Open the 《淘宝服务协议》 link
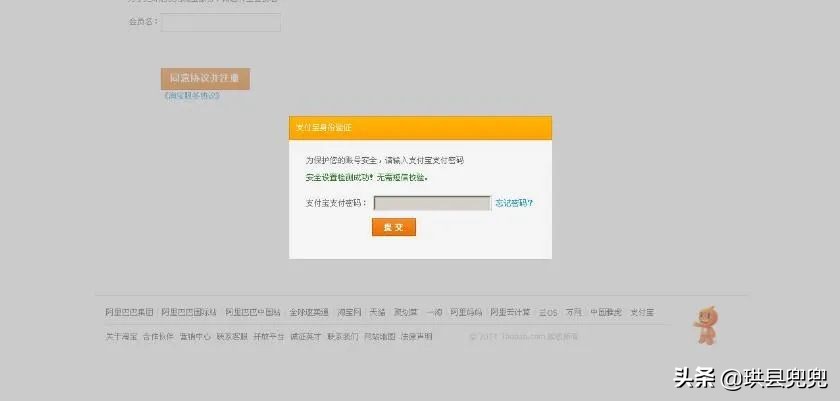 (192, 96)
